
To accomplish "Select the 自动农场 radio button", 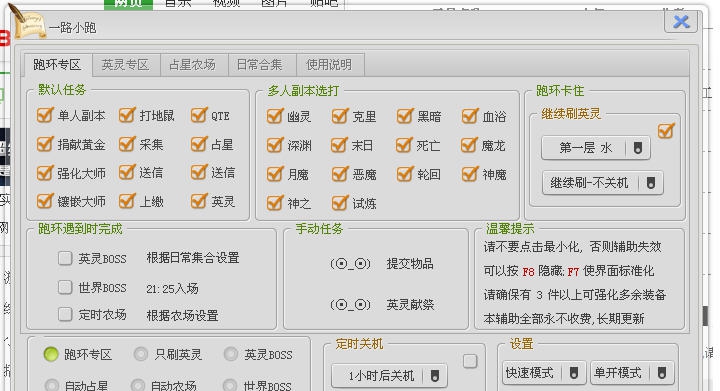I will [138, 385].
